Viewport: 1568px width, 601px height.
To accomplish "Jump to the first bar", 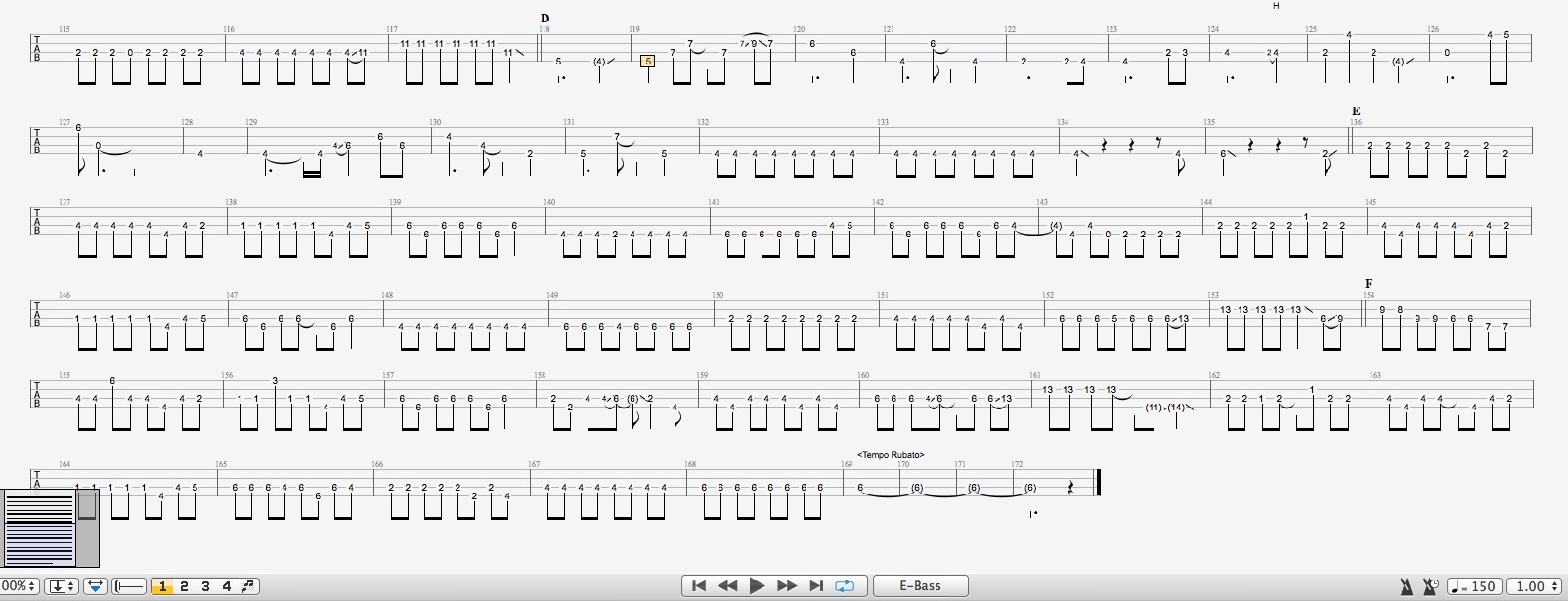I will (x=699, y=585).
